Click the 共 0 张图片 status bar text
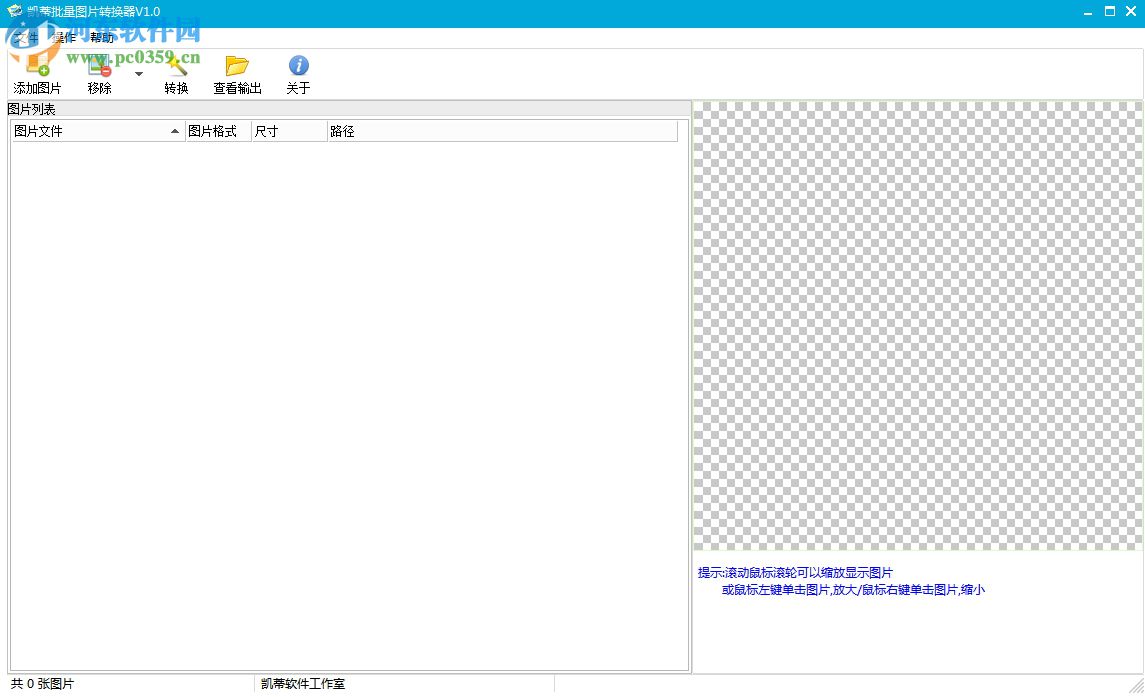This screenshot has height=697, width=1145. point(42,684)
